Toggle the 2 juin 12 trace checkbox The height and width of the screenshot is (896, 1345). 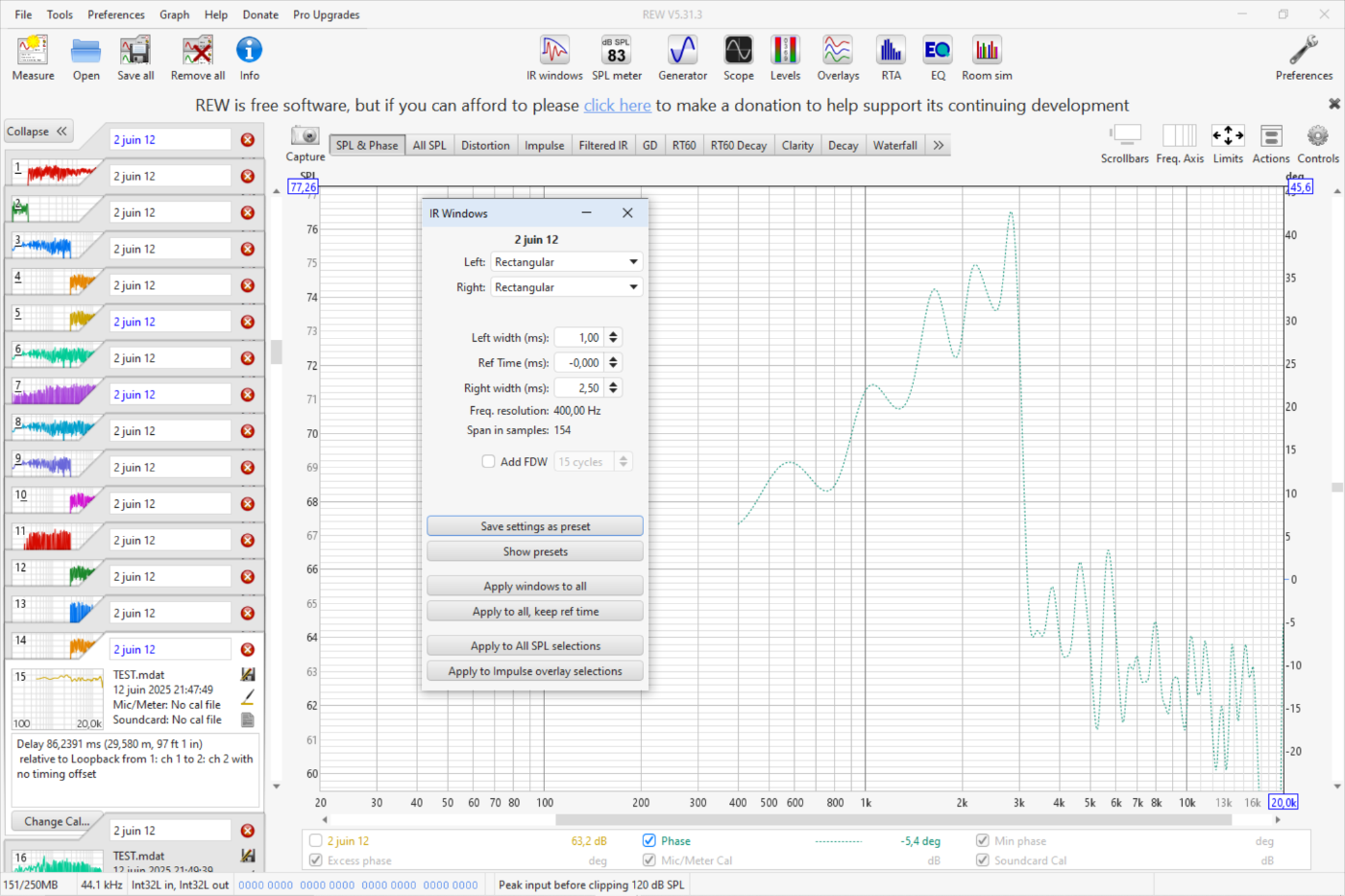[315, 840]
